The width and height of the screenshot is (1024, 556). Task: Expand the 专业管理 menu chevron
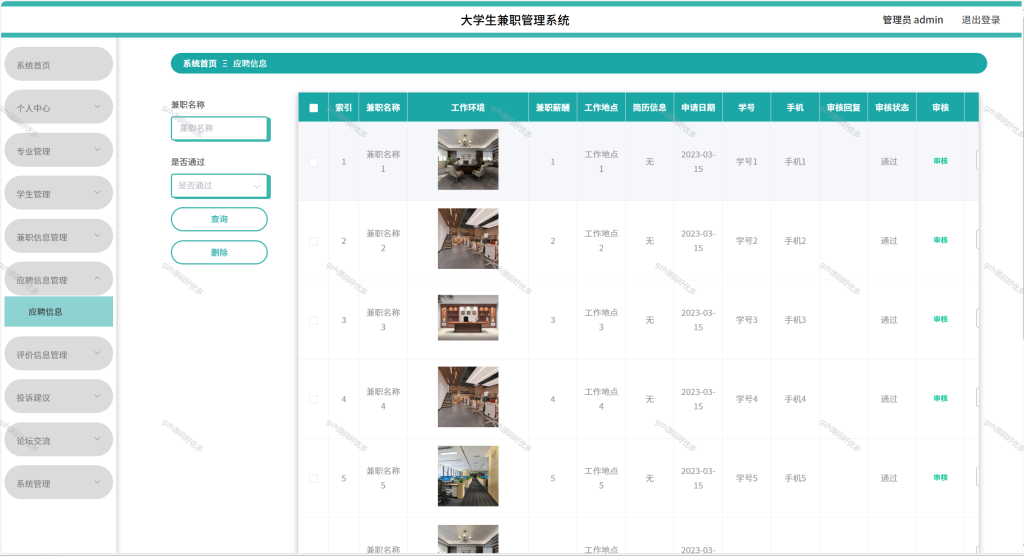[97, 150]
